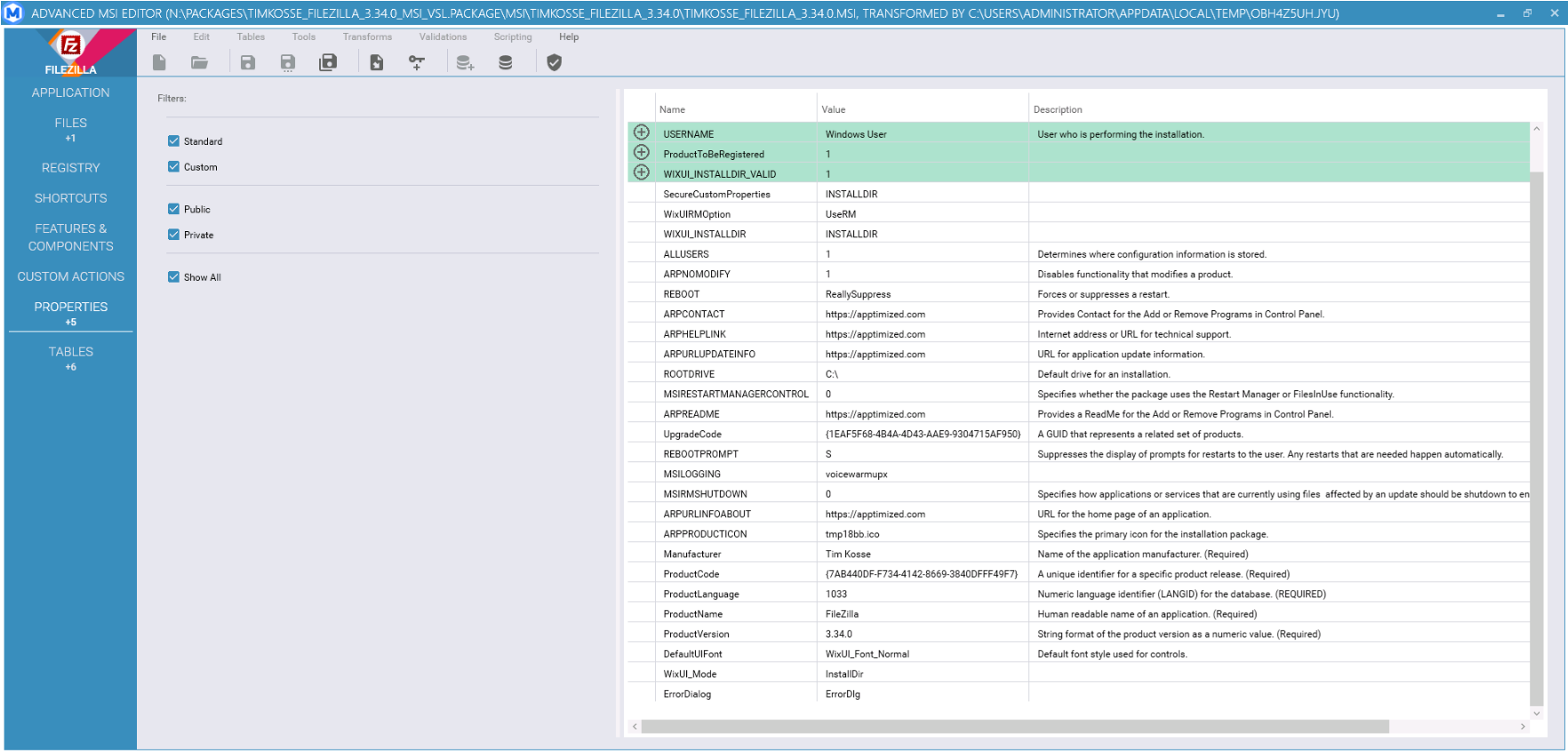Select the ALLUSERS property name
The image size is (1568, 753).
686,254
